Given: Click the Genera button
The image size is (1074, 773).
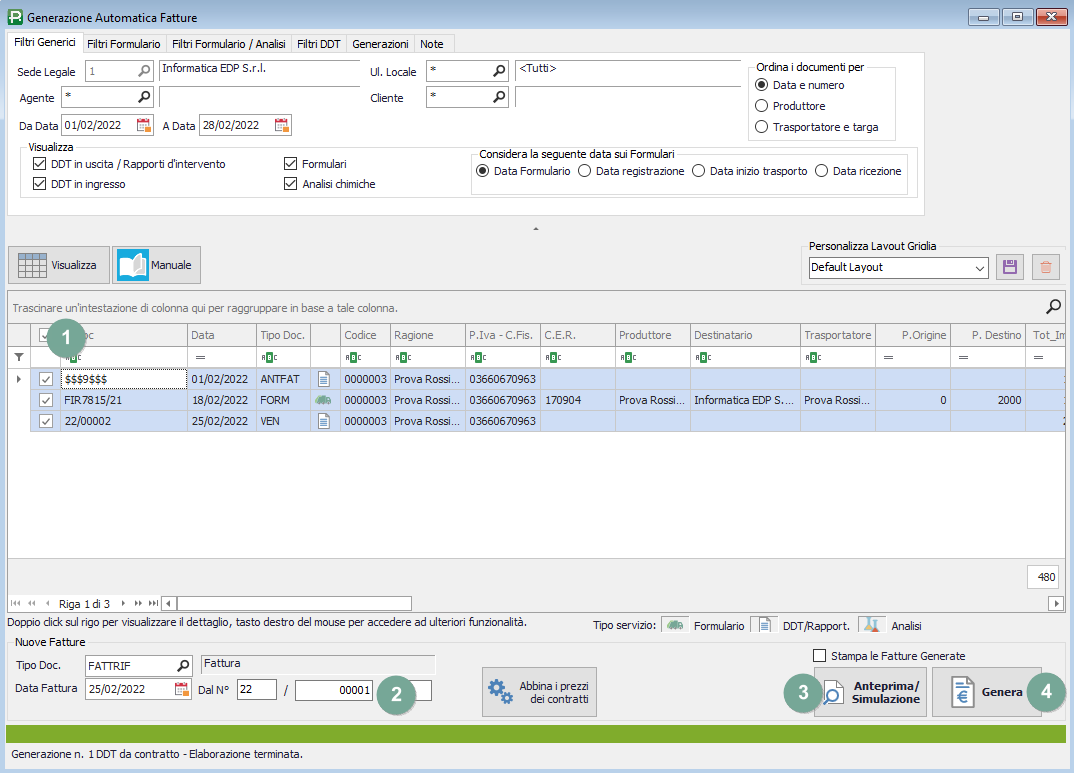Looking at the screenshot, I should click(987, 692).
